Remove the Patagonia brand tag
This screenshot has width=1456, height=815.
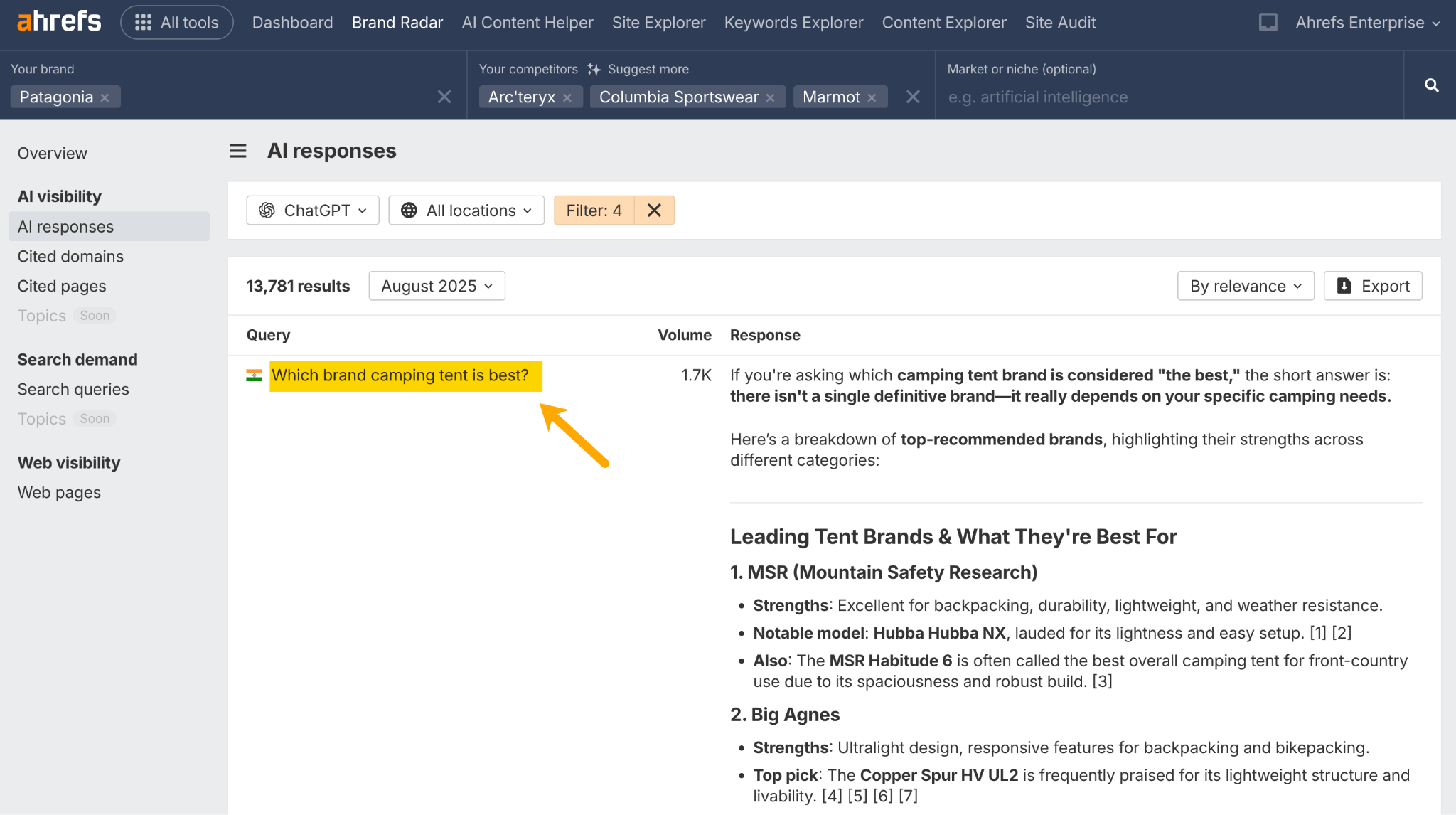pos(105,97)
